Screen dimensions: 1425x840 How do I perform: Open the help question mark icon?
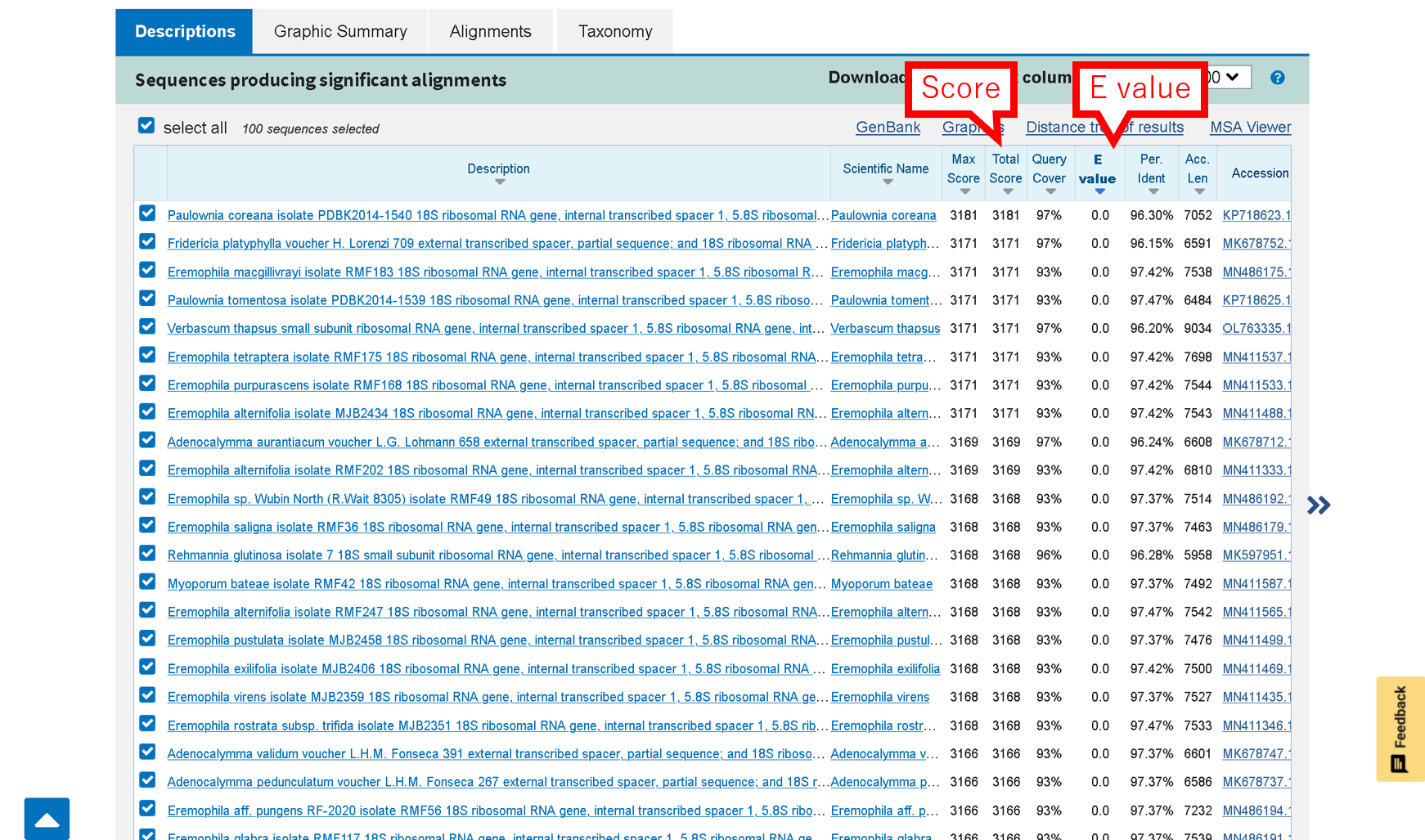coord(1277,78)
